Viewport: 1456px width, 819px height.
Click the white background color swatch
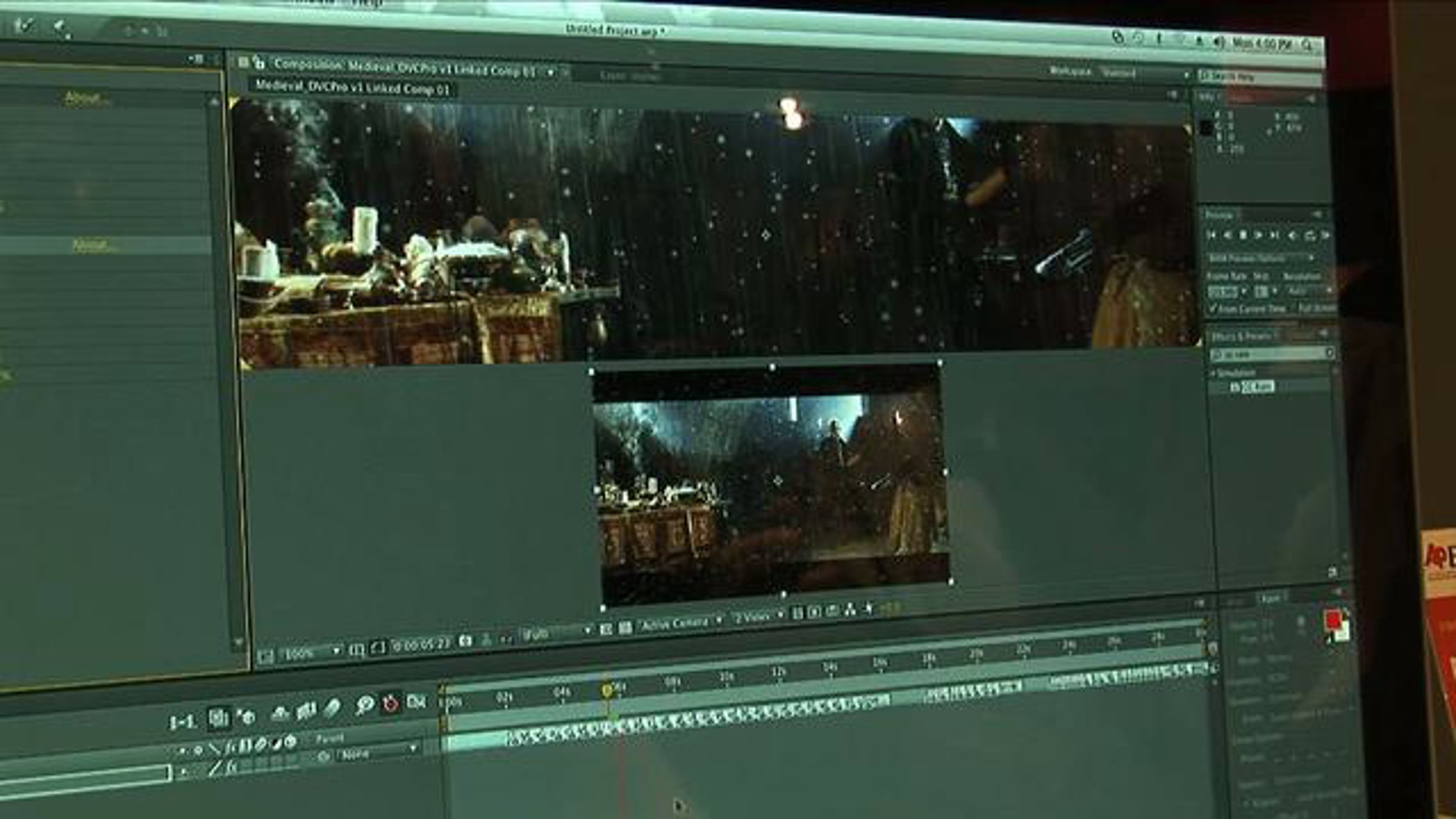tap(1343, 631)
